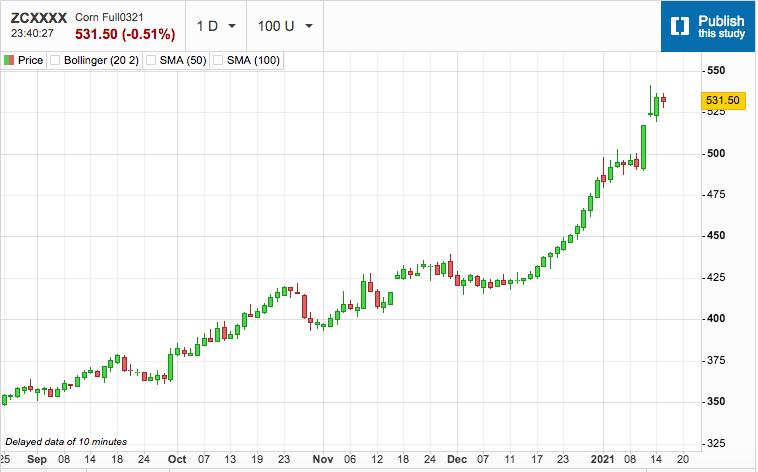
Task: Click the 23:40:27 timestamp
Action: [32, 33]
